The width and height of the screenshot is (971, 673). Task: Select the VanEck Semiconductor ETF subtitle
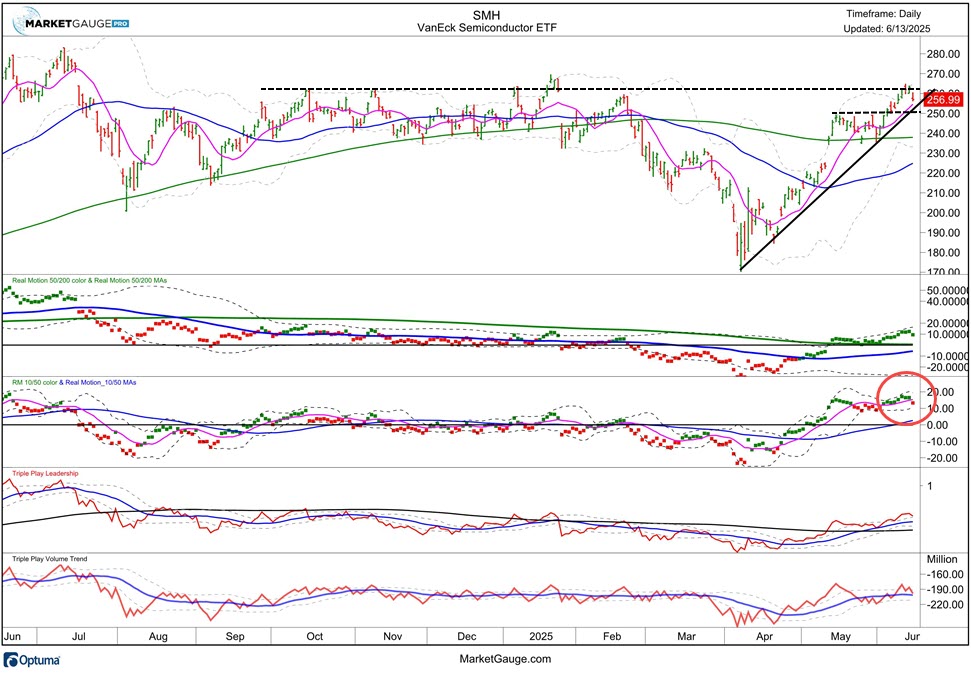[487, 29]
